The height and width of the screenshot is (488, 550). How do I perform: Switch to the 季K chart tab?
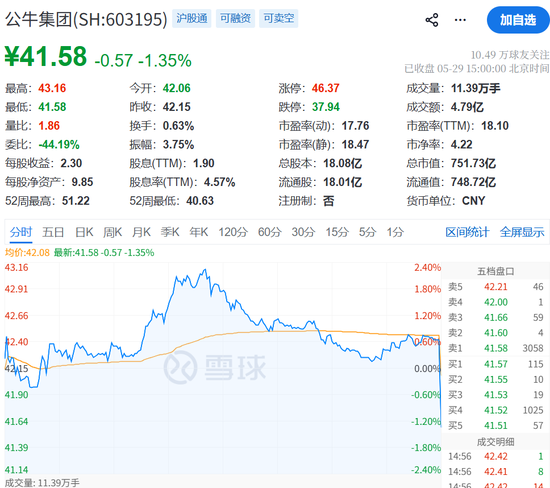coord(170,232)
